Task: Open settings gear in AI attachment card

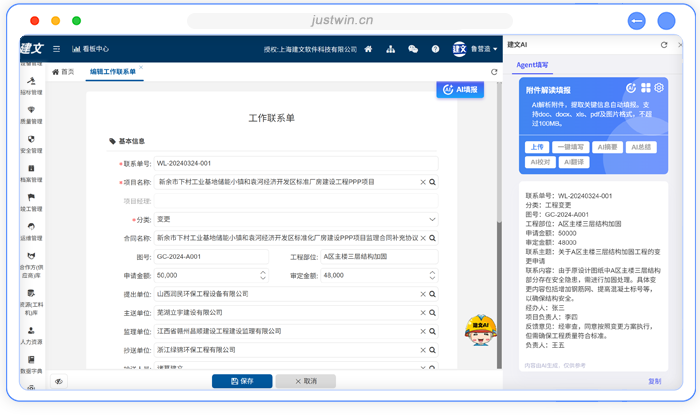Action: [x=659, y=89]
